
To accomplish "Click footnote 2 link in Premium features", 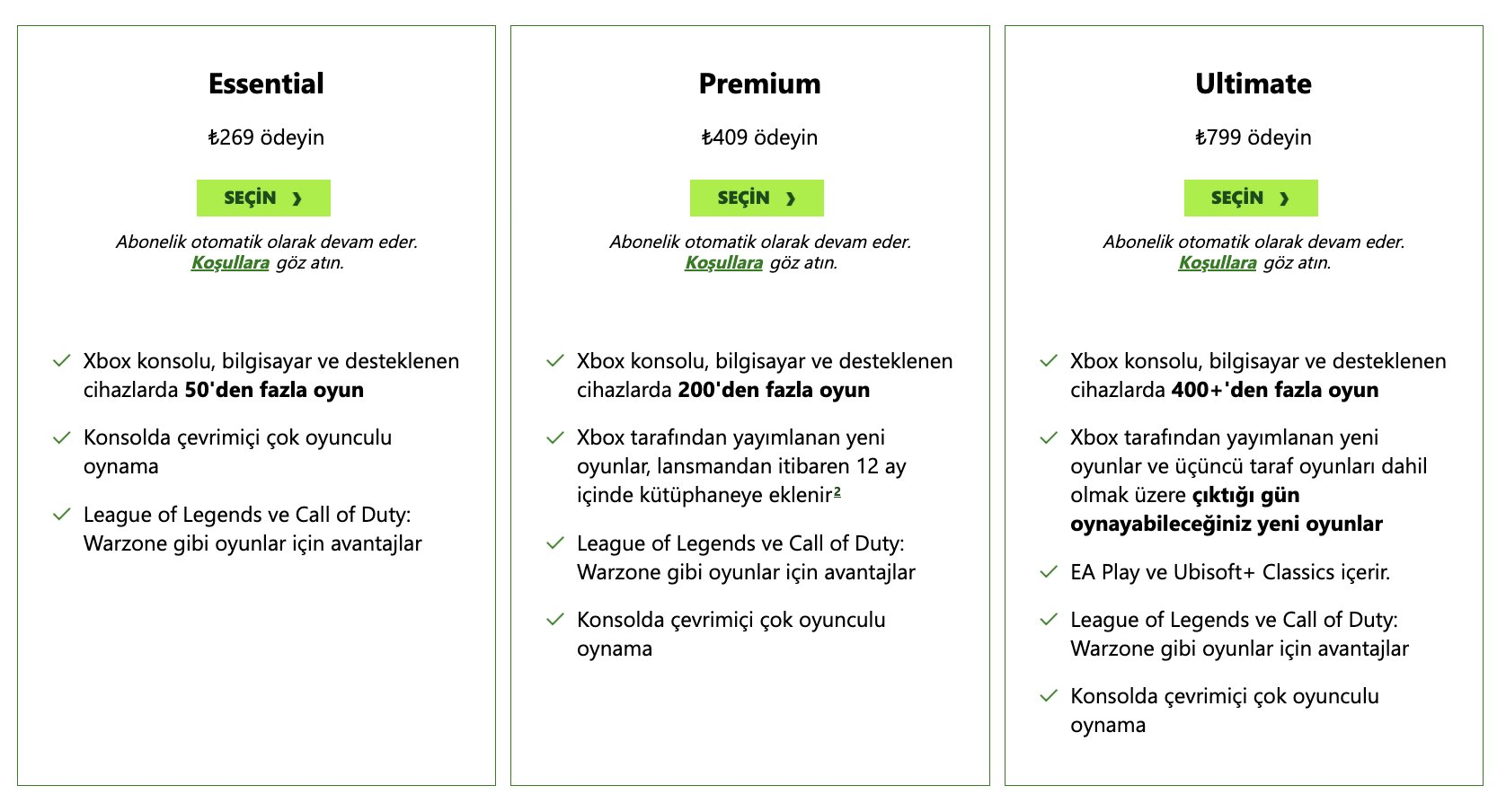I will click(837, 491).
